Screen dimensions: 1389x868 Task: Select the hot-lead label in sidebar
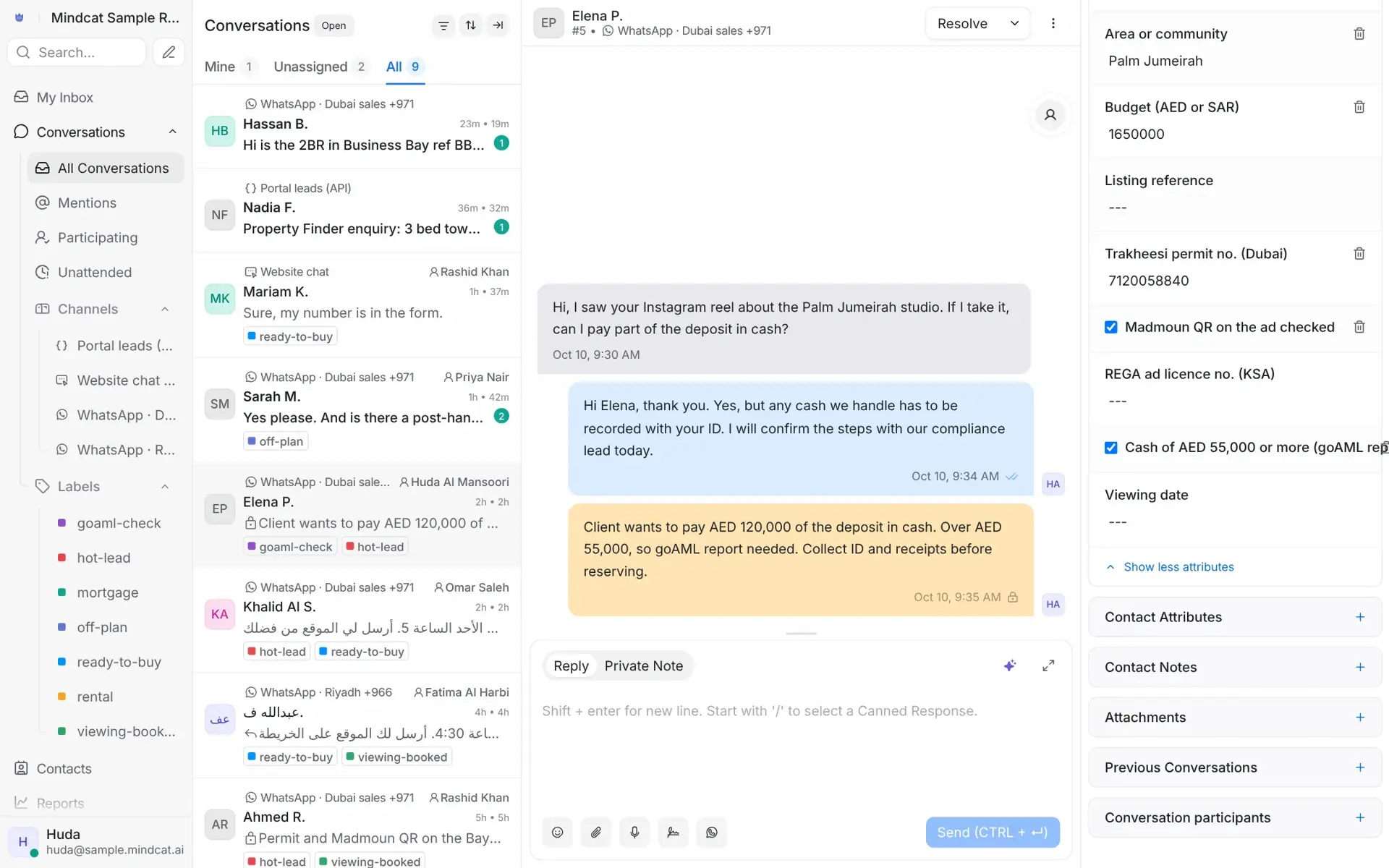point(104,558)
